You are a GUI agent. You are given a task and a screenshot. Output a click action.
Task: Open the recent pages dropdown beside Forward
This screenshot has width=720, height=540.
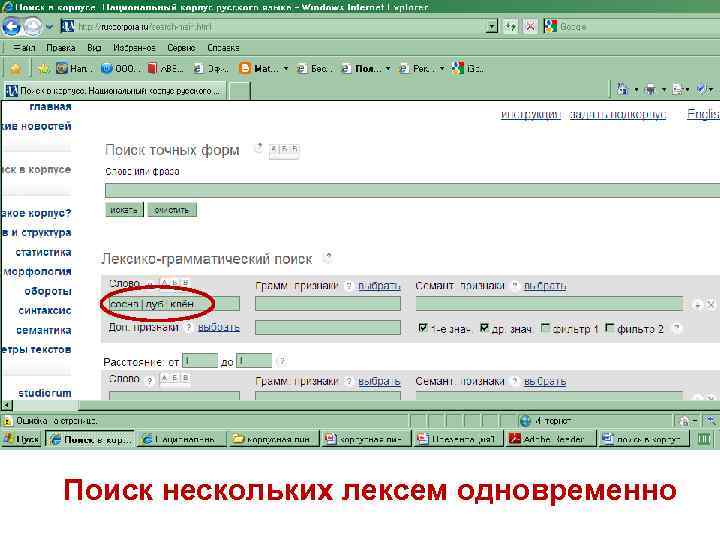click(50, 27)
